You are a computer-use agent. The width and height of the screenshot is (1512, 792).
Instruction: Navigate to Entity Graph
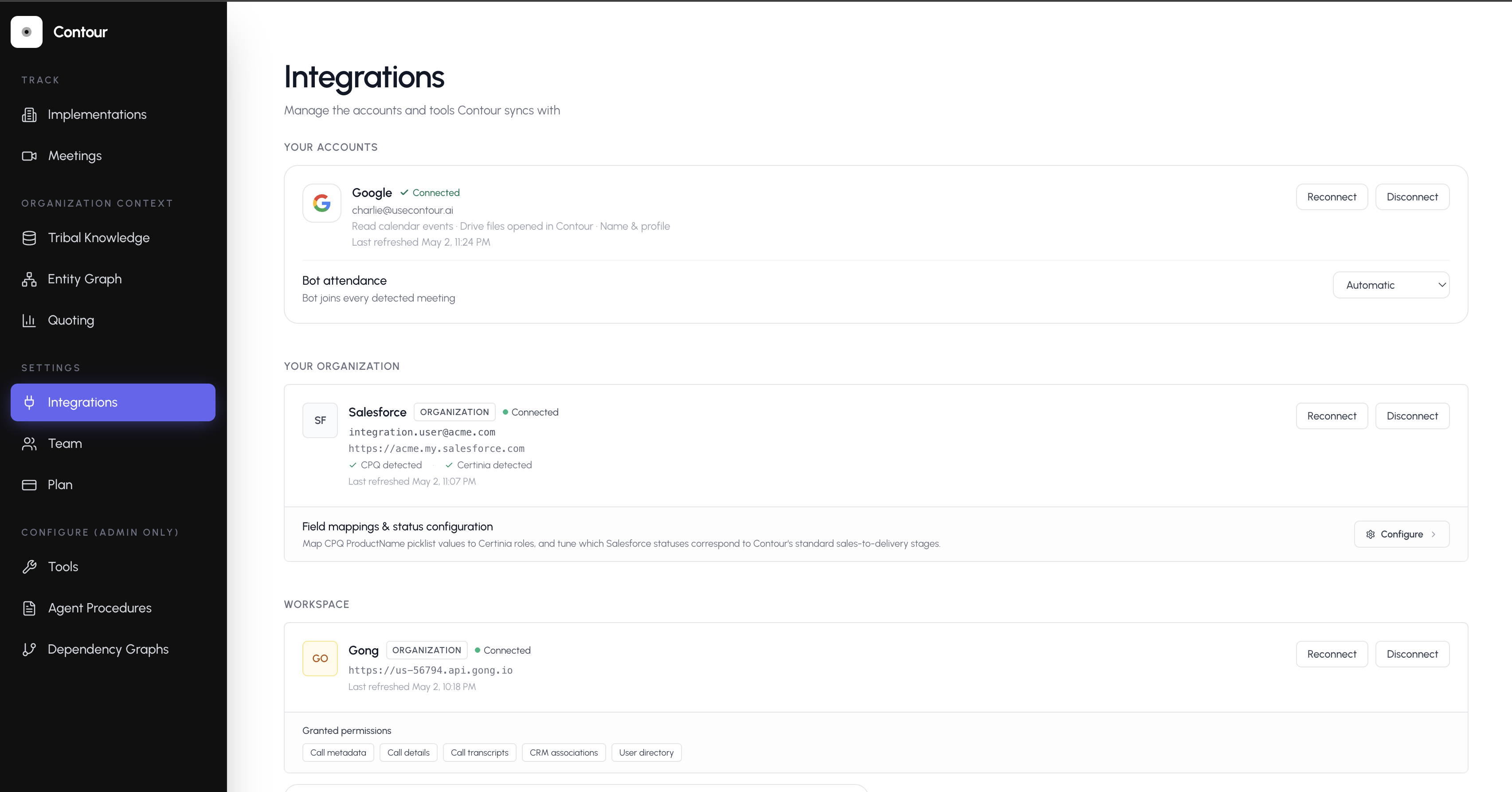coord(113,279)
